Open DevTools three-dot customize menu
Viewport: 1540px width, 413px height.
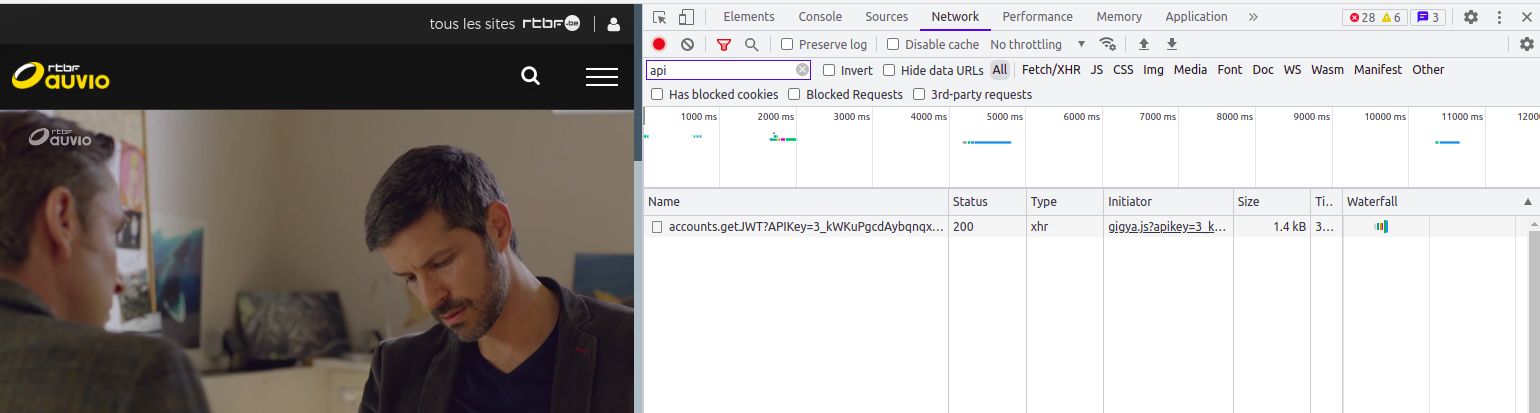tap(1499, 17)
